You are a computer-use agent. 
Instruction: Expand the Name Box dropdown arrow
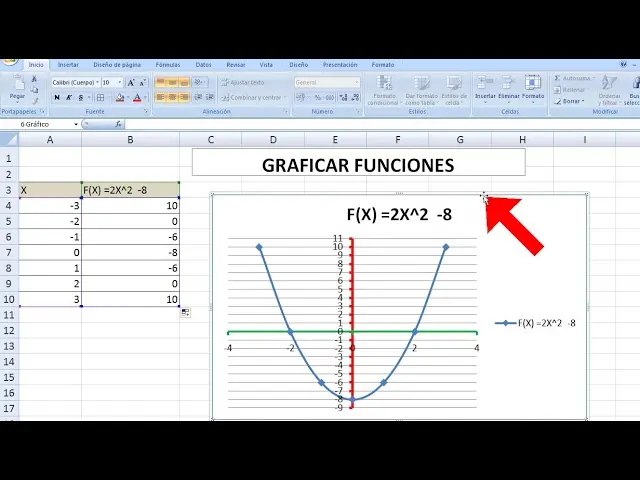[76, 125]
